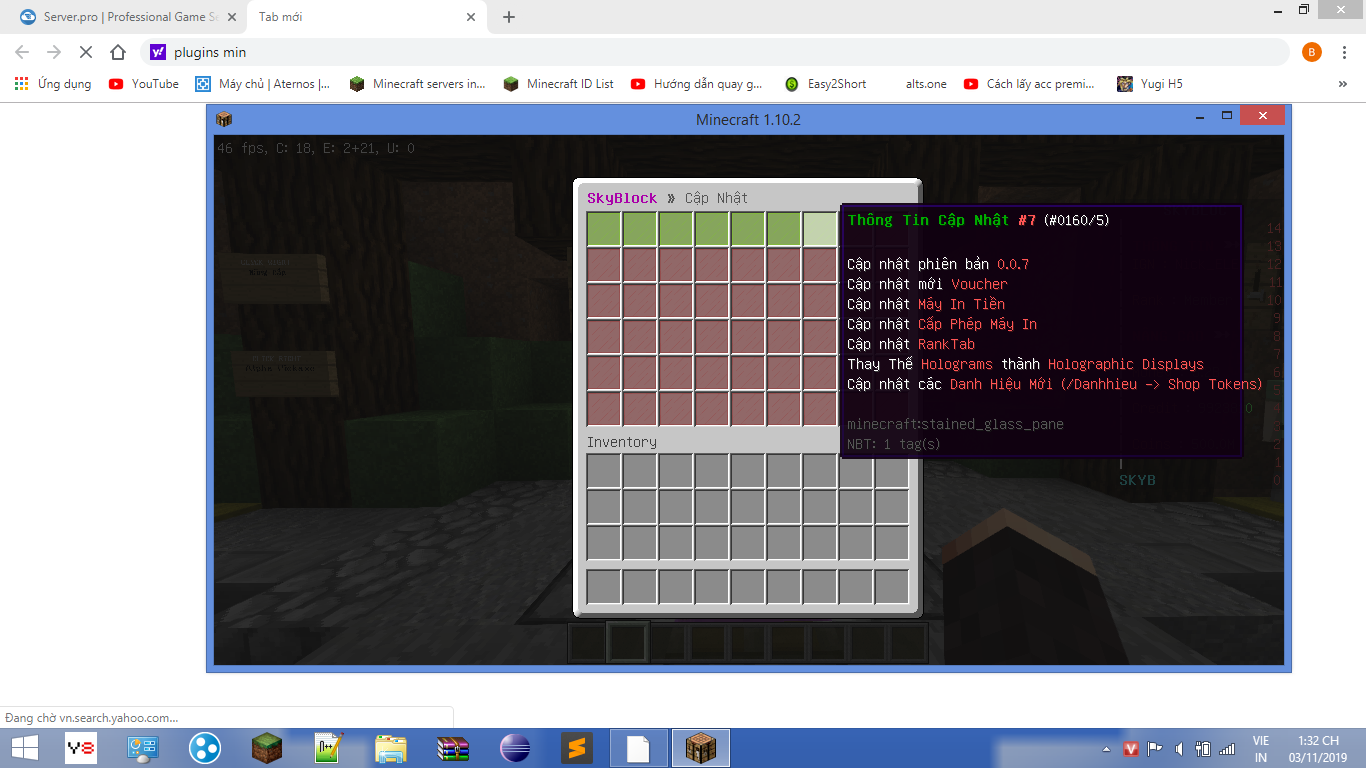This screenshot has width=1366, height=768.
Task: Open the Ứng dụng apps bookmark
Action: click(x=53, y=84)
